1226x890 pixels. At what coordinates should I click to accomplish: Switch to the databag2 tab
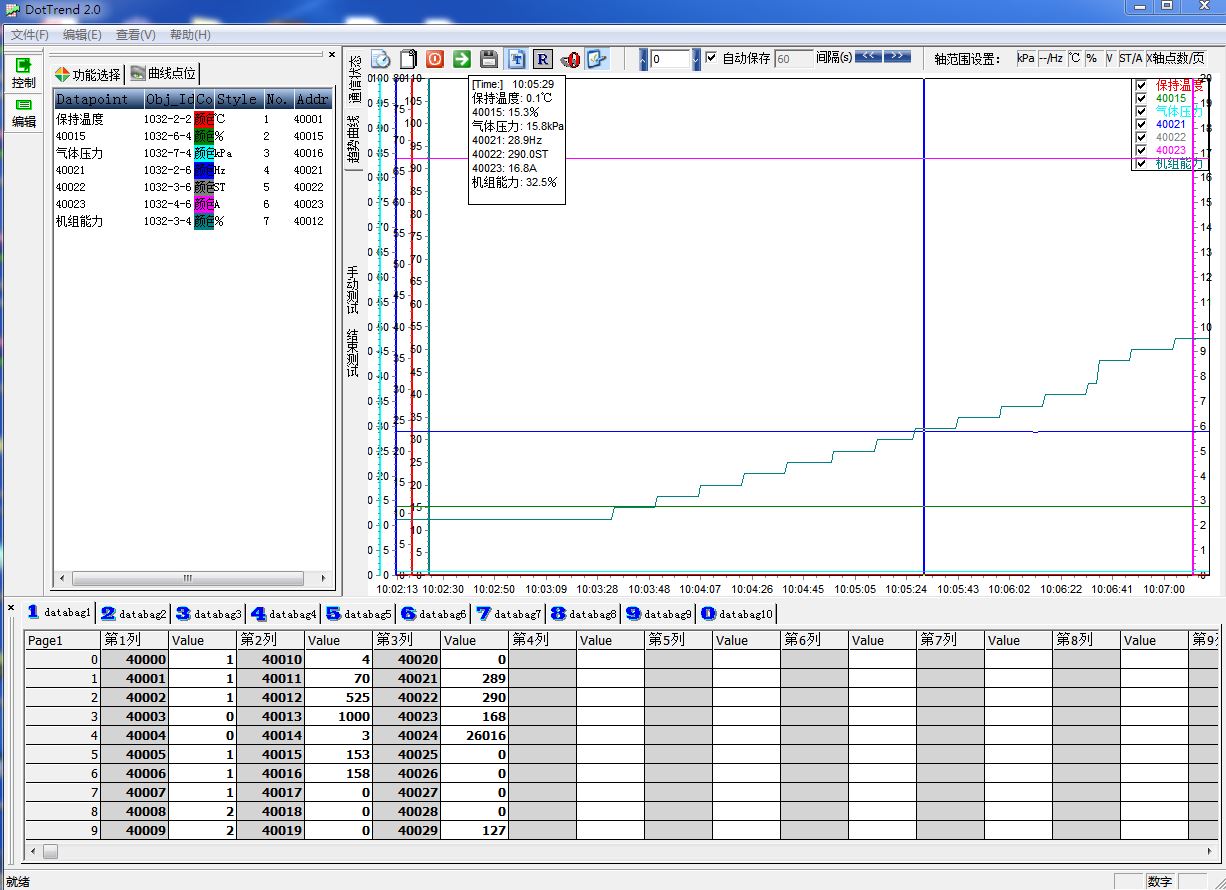[x=134, y=613]
